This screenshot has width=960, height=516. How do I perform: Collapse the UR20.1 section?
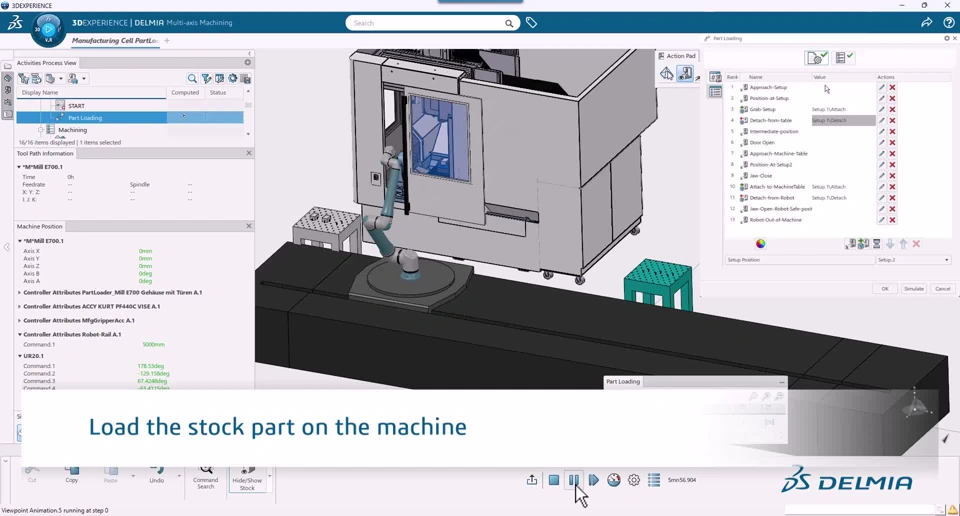coord(20,356)
